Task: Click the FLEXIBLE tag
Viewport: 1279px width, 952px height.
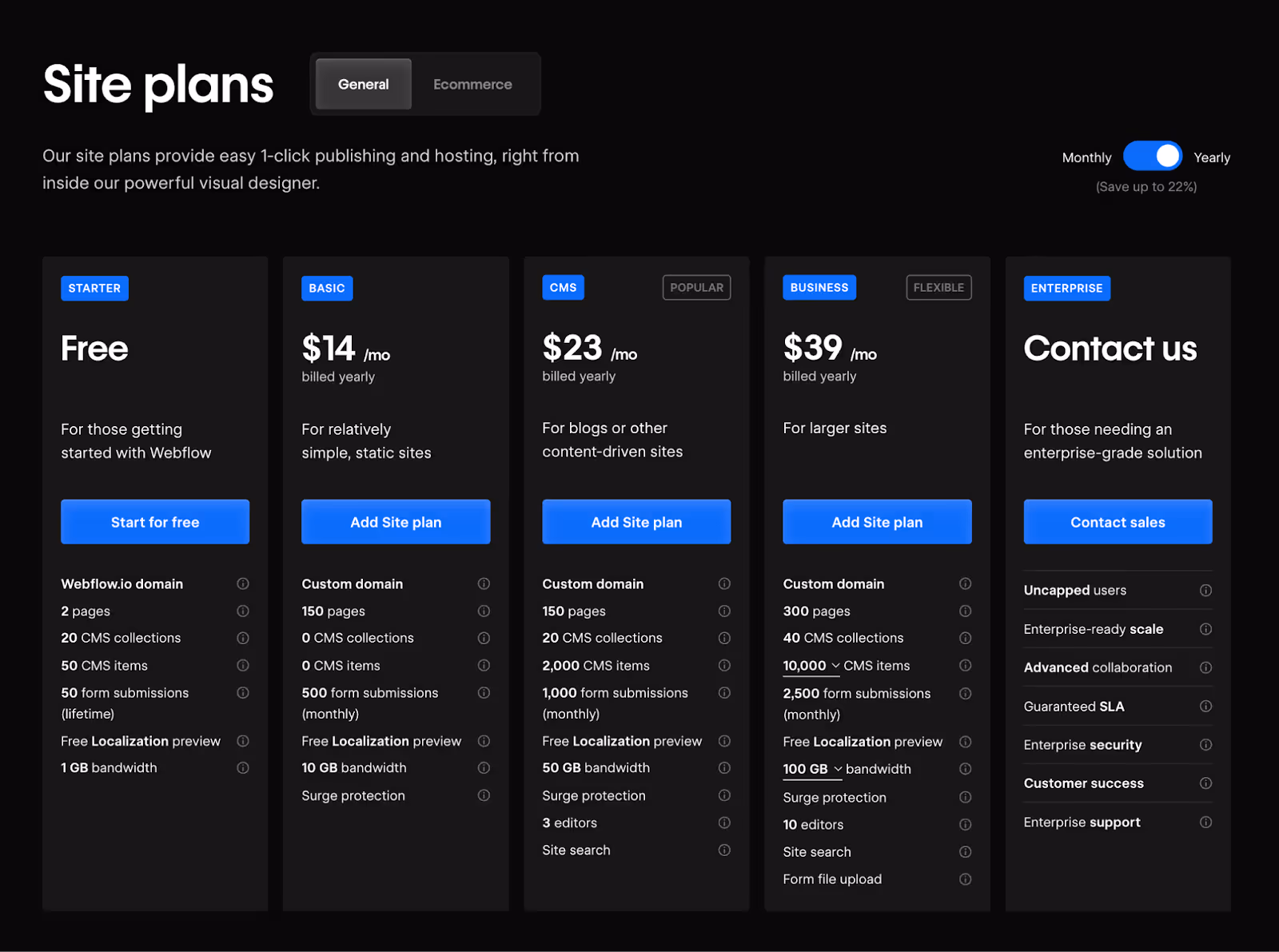Action: [x=938, y=287]
